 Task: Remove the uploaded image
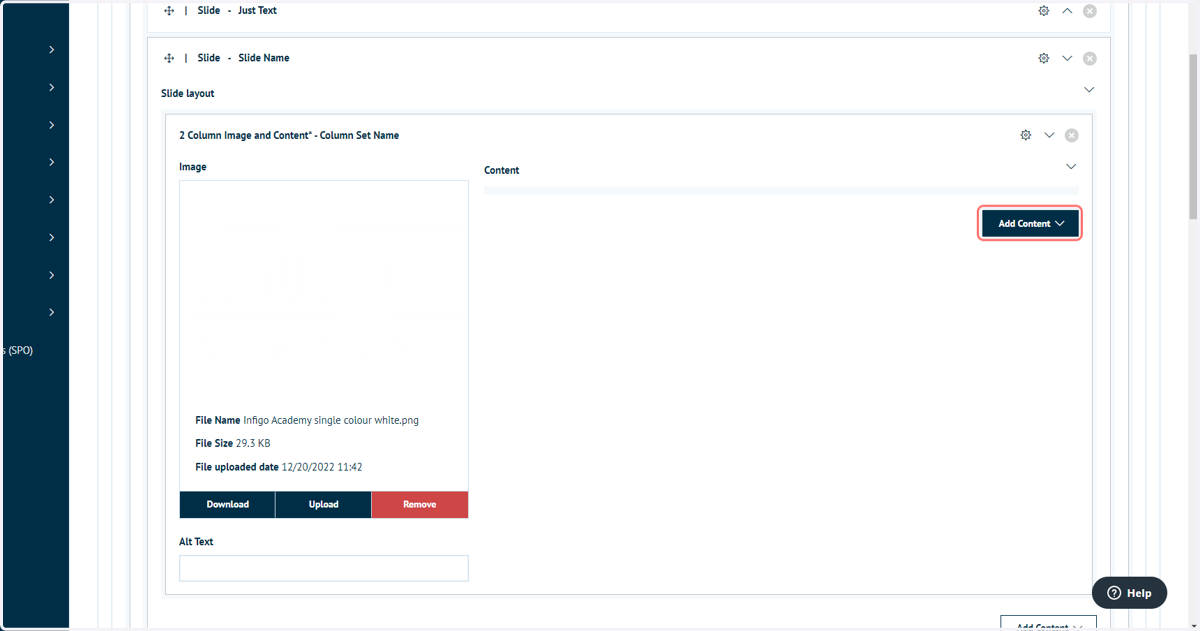pos(420,505)
